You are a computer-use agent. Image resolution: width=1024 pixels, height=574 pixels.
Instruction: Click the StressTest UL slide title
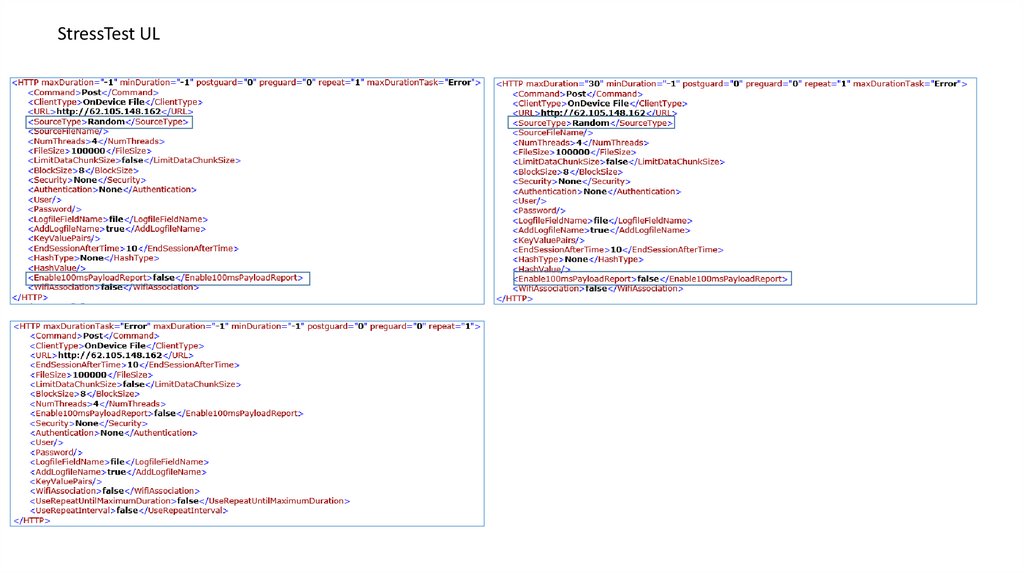point(108,34)
